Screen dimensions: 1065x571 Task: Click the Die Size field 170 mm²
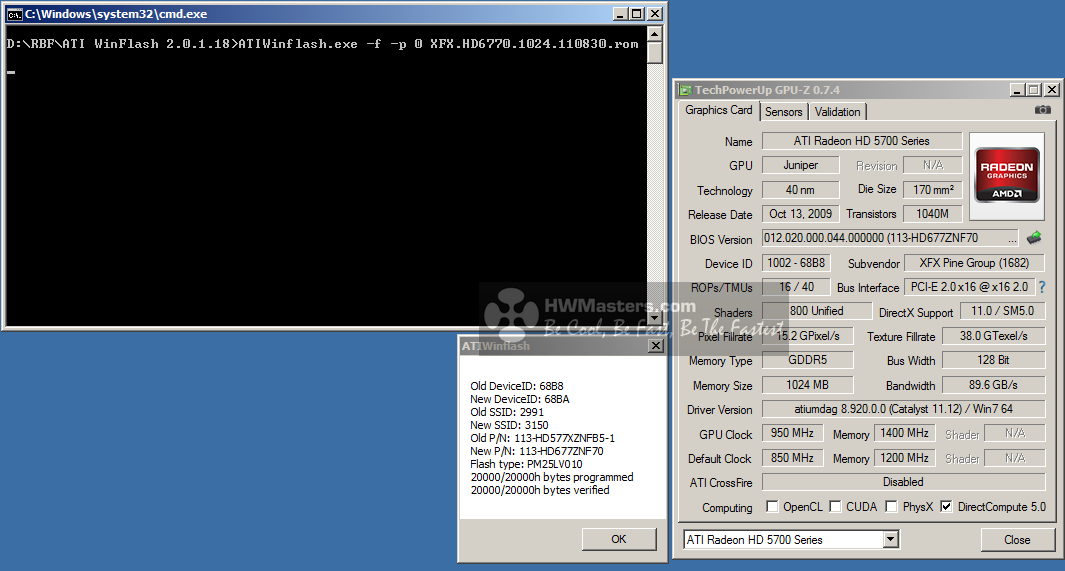(933, 189)
